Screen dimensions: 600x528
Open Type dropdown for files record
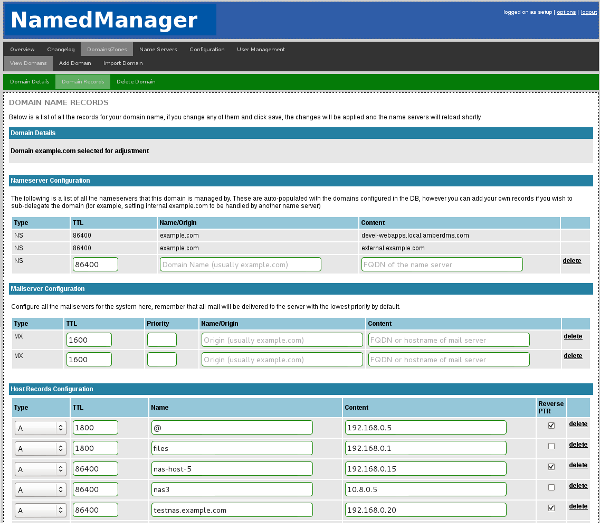40,448
